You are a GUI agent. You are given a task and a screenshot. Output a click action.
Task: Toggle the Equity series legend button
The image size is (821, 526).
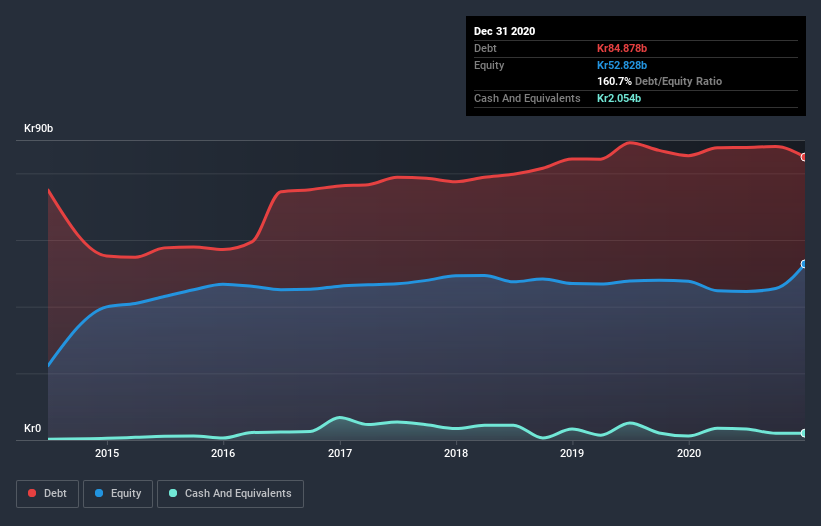(x=118, y=494)
